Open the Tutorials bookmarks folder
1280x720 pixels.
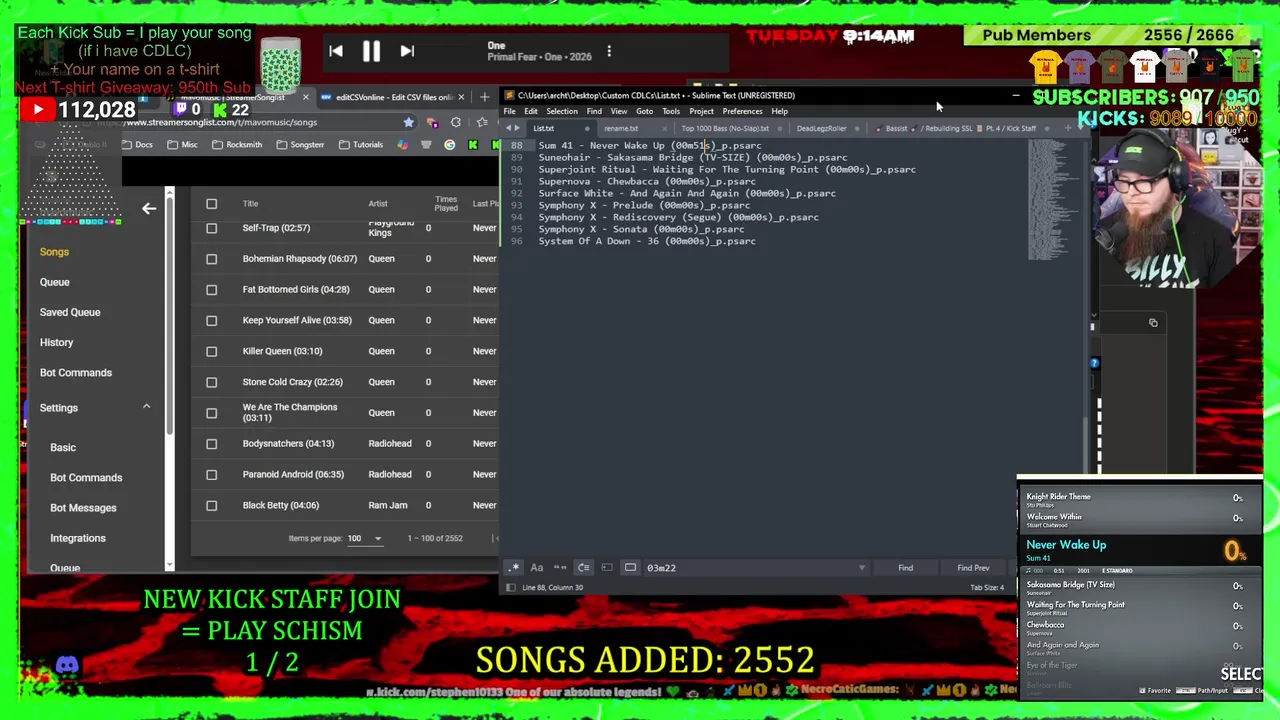361,145
